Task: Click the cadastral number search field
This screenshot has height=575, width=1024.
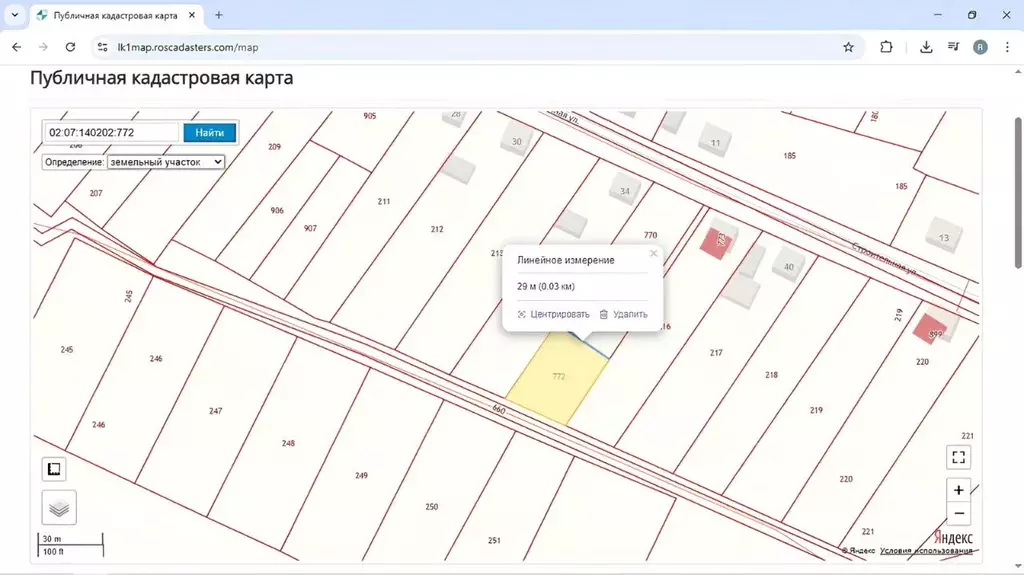Action: 111,132
